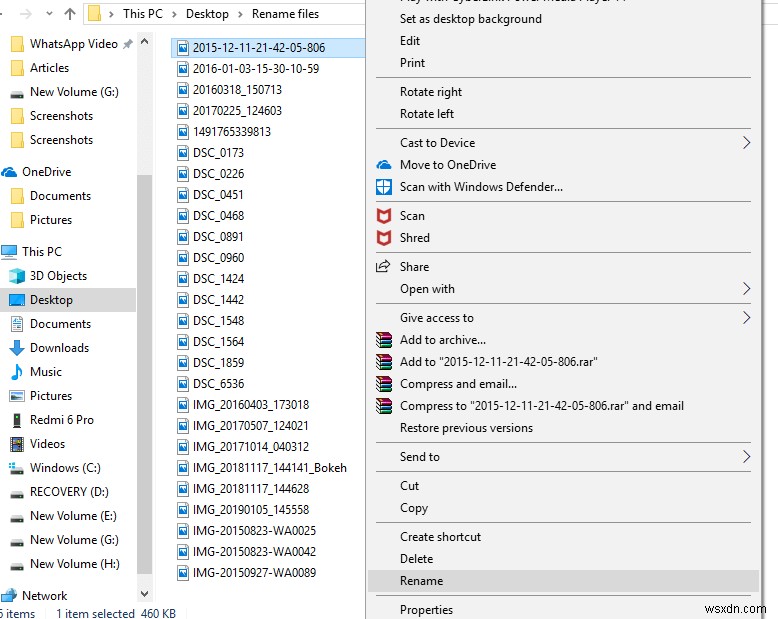Click the McAfee Scan icon
The height and width of the screenshot is (619, 778).
point(384,216)
